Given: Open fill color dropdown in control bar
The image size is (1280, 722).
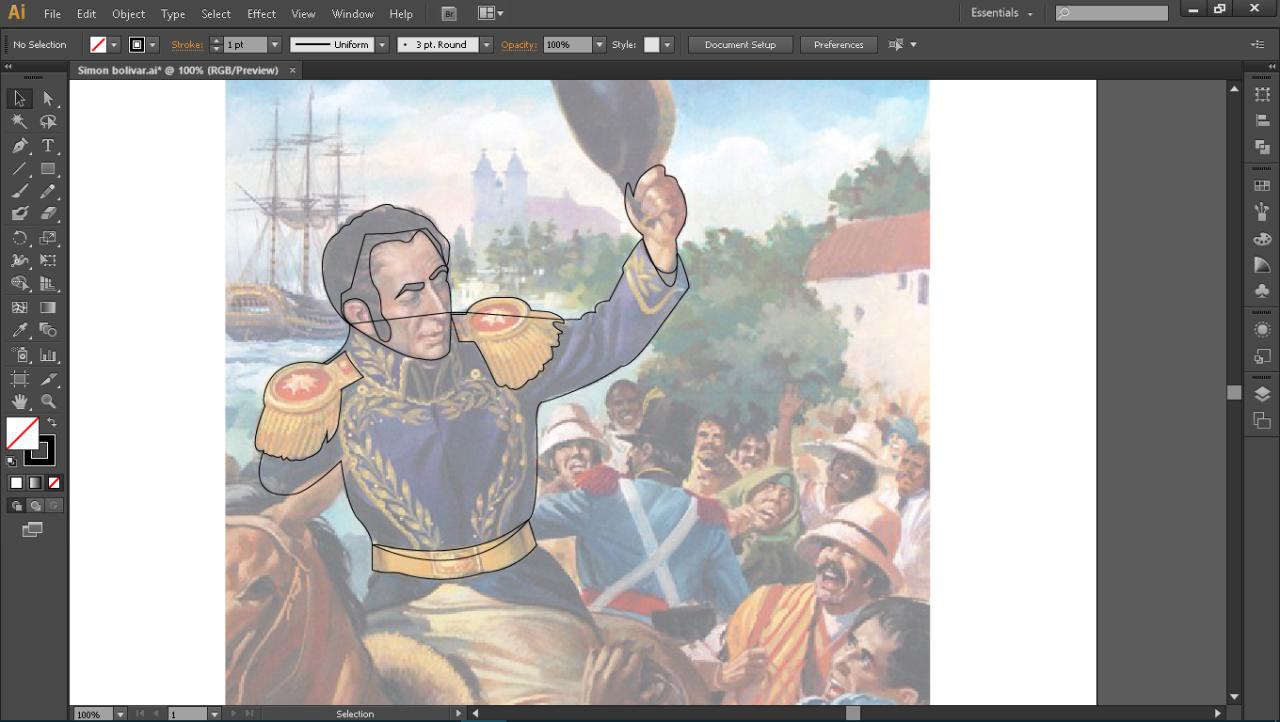Looking at the screenshot, I should (x=114, y=45).
